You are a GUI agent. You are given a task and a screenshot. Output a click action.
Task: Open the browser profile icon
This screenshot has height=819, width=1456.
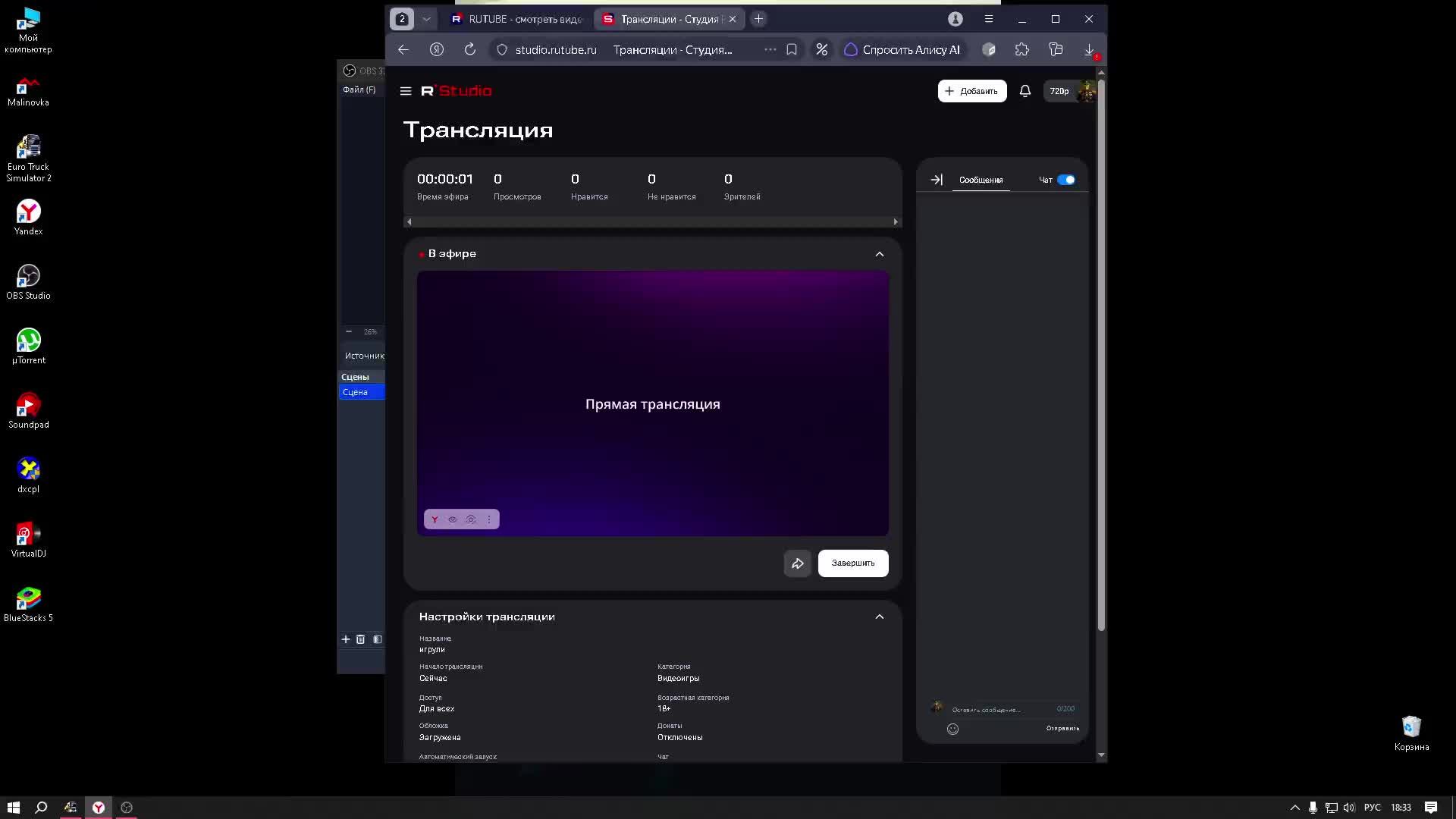tap(955, 19)
